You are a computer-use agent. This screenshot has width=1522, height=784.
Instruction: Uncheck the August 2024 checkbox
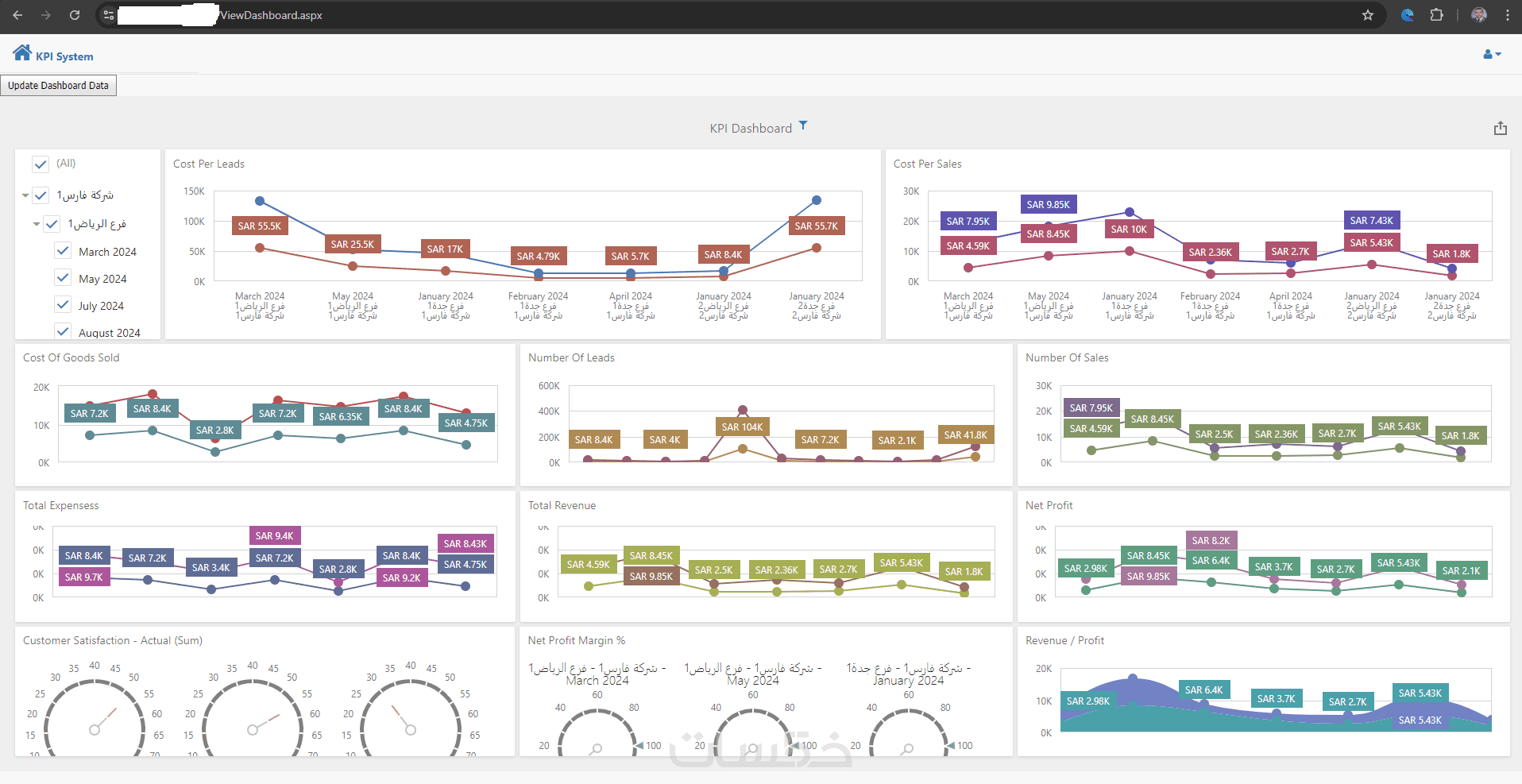63,330
